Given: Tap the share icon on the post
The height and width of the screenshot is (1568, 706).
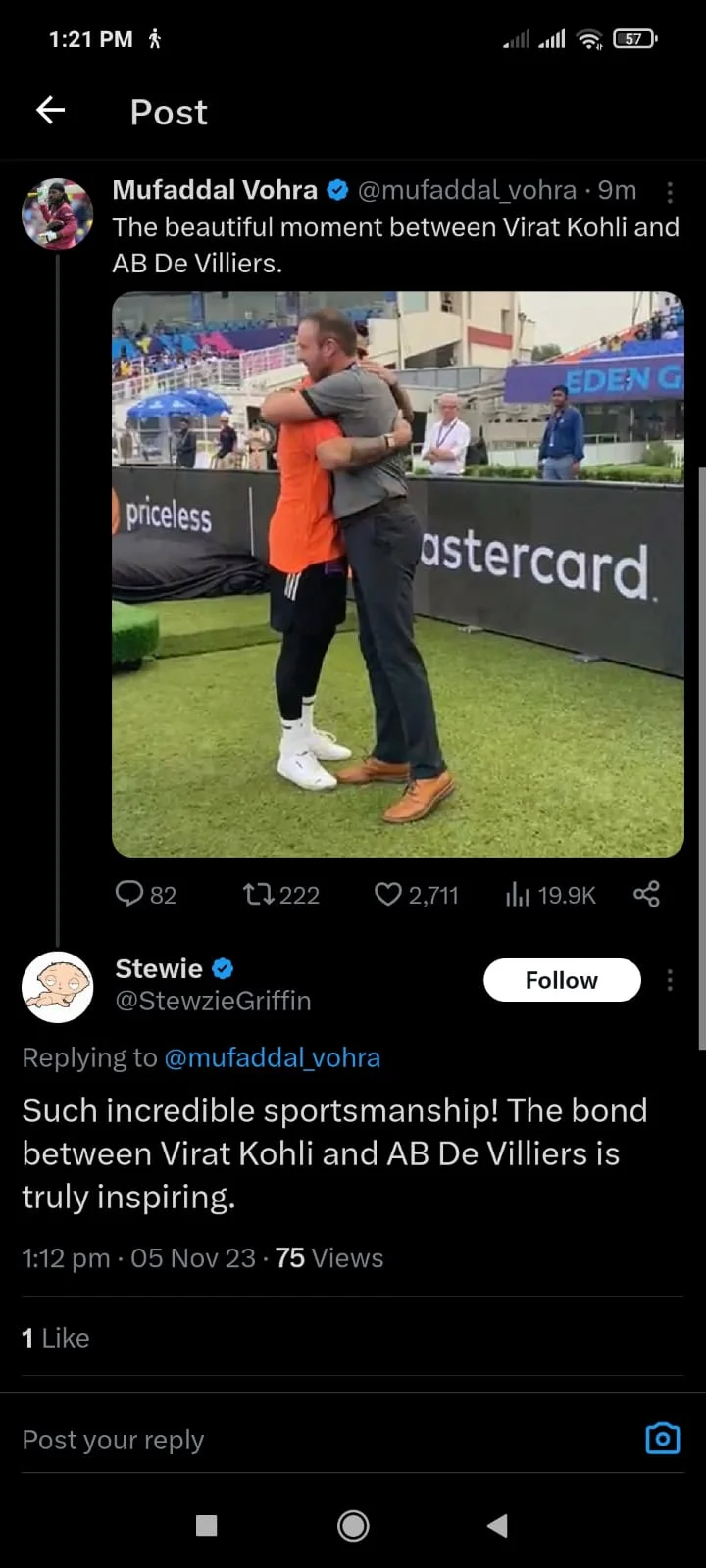Looking at the screenshot, I should tap(646, 894).
